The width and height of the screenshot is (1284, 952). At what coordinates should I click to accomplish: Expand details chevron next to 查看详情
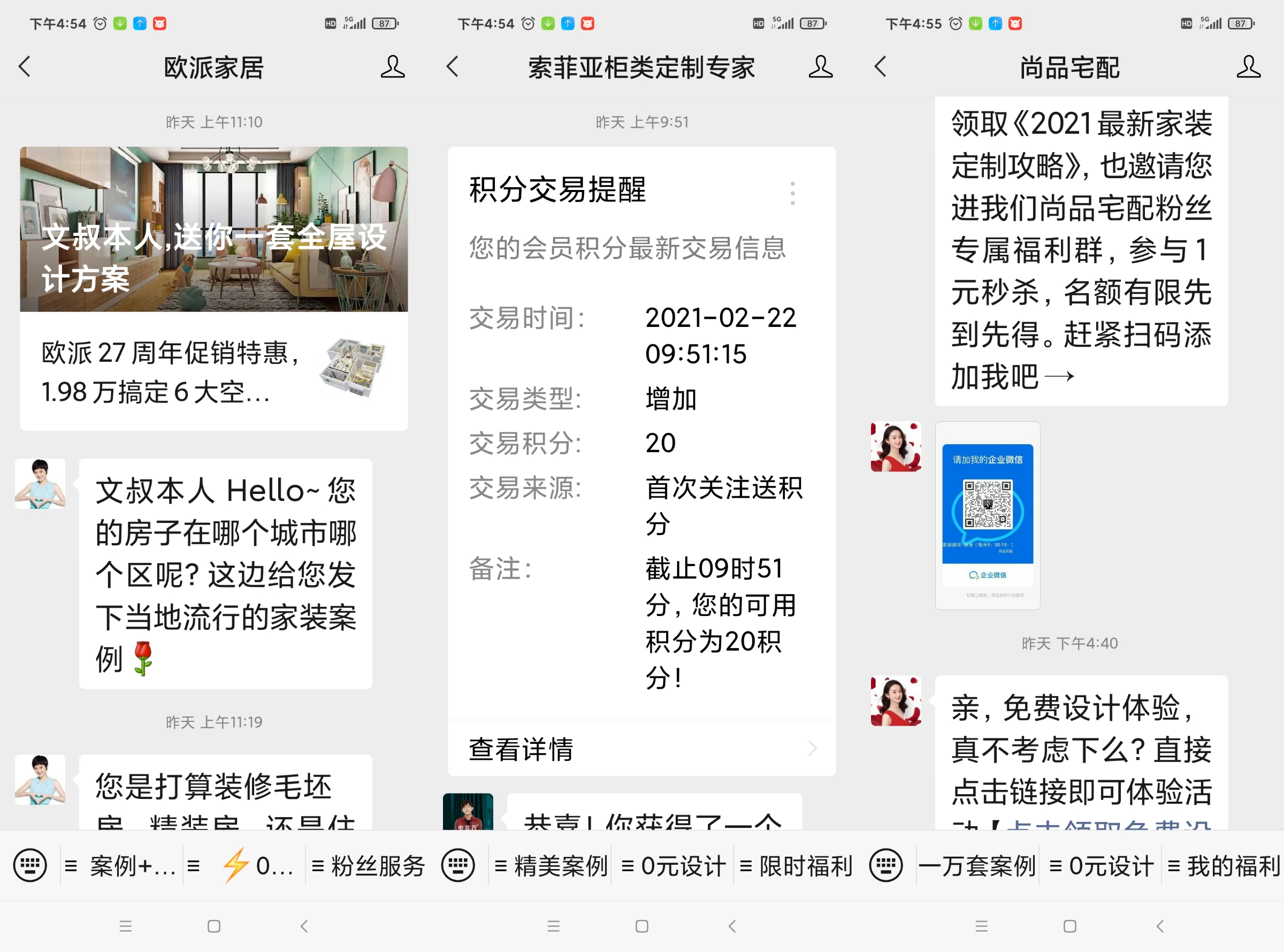click(x=813, y=749)
